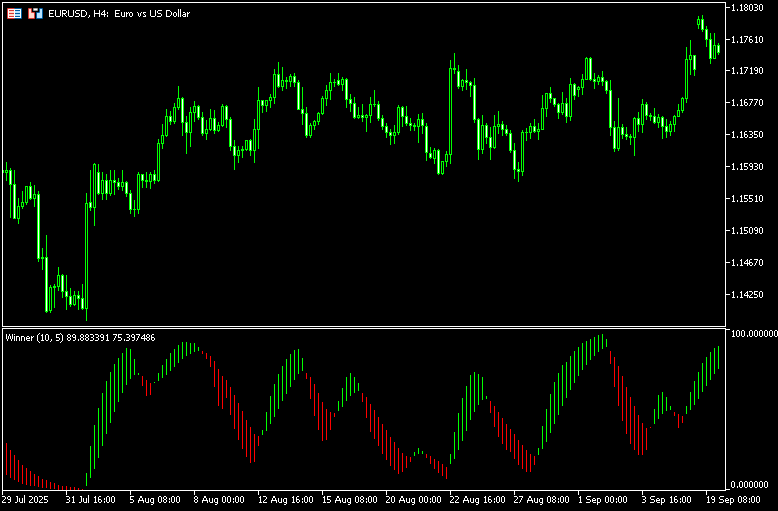778x511 pixels.
Task: Click the 19 Sep 08:00 time label
Action: point(733,499)
